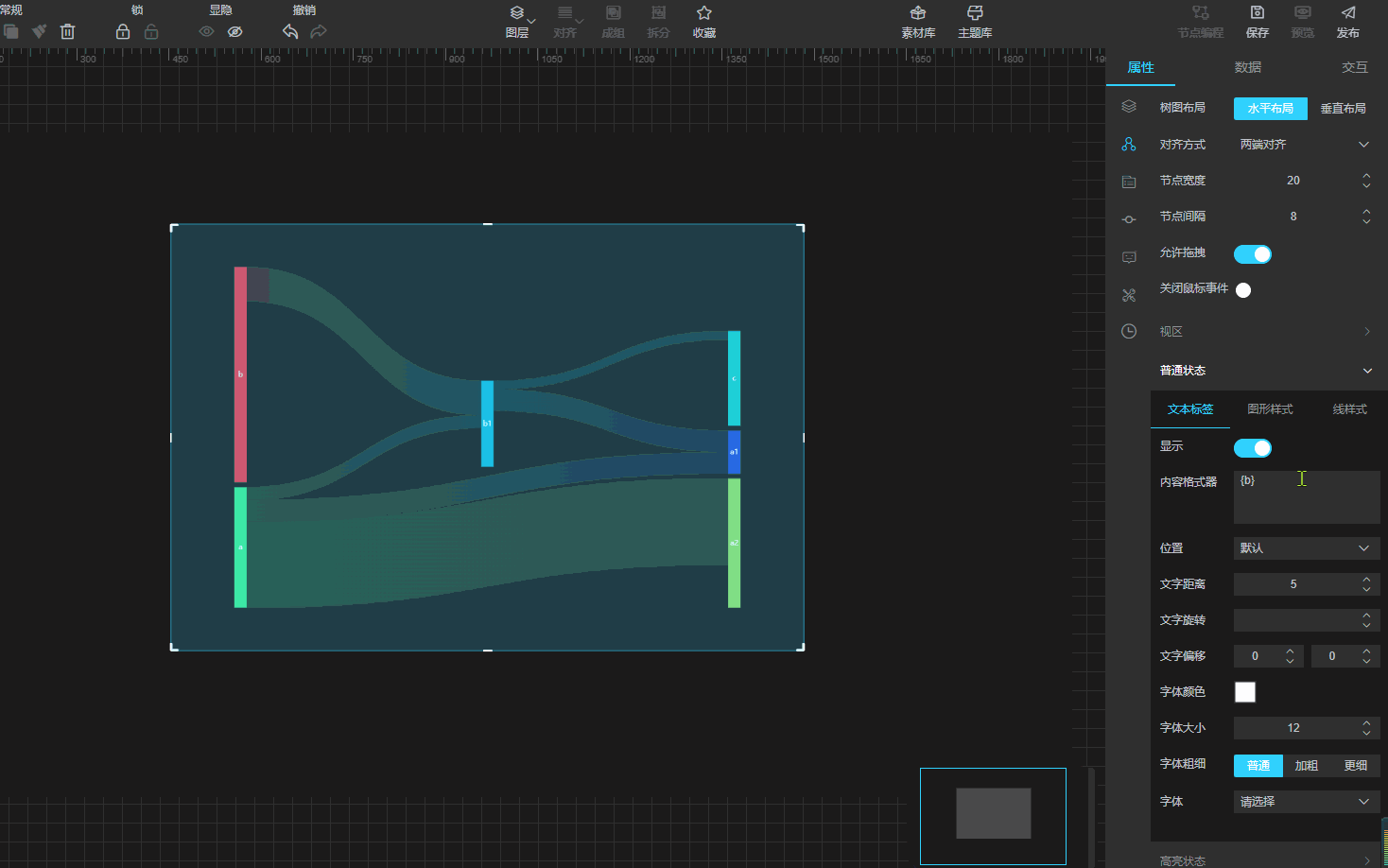Click the 内容格式器 text area
The height and width of the screenshot is (868, 1388).
click(x=1307, y=497)
